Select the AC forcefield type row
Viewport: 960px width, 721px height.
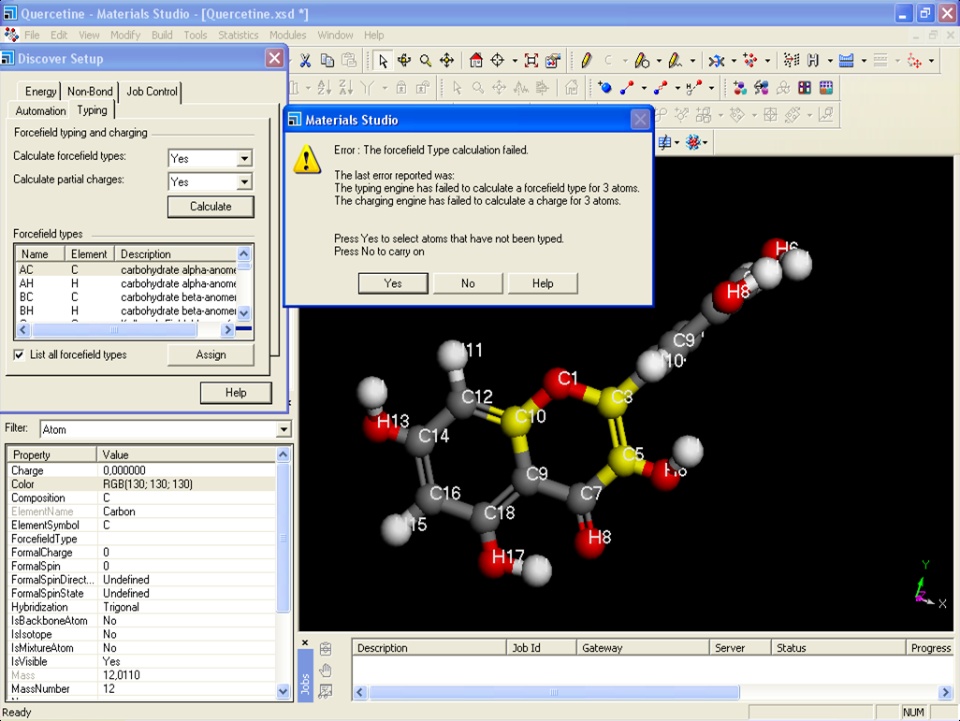(x=126, y=270)
